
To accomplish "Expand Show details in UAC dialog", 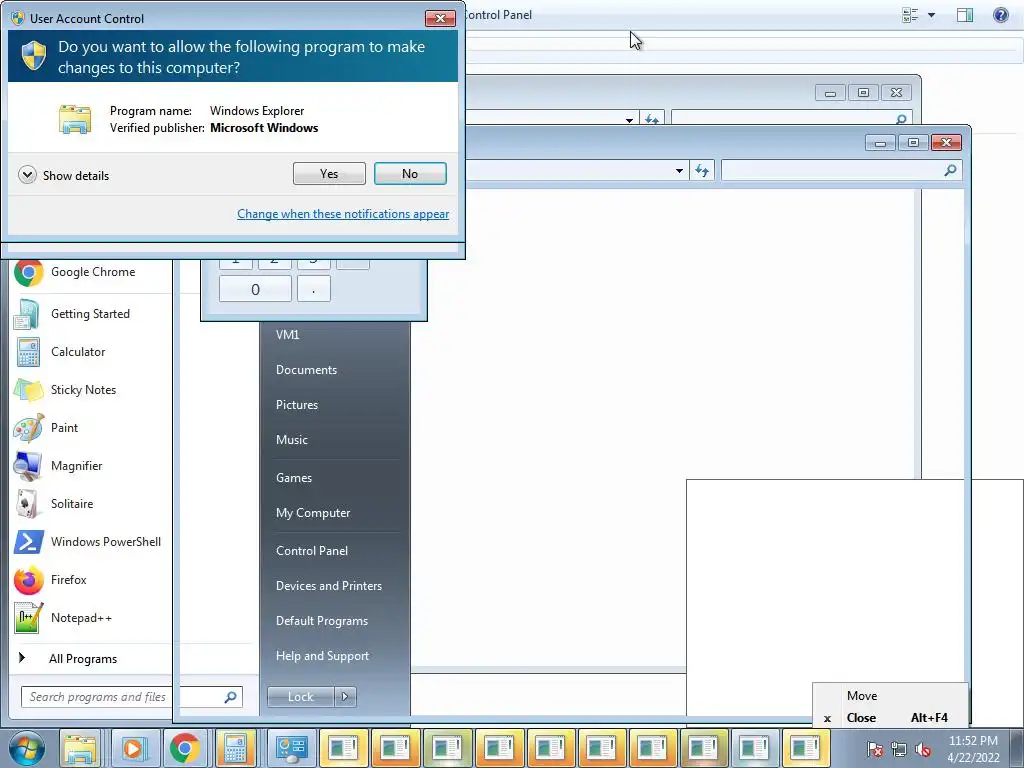I will 64,175.
